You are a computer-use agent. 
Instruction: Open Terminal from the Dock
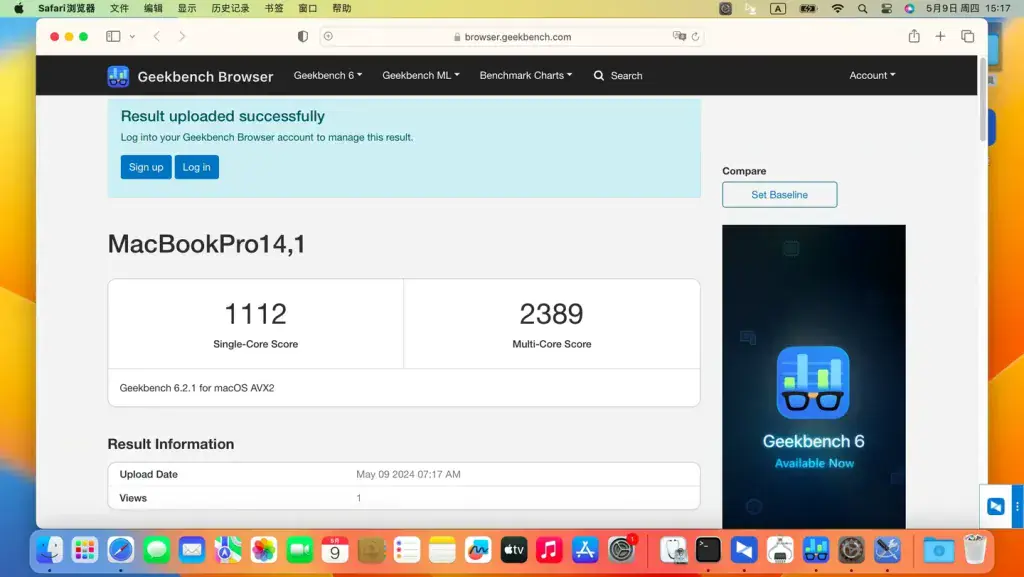pyautogui.click(x=709, y=550)
